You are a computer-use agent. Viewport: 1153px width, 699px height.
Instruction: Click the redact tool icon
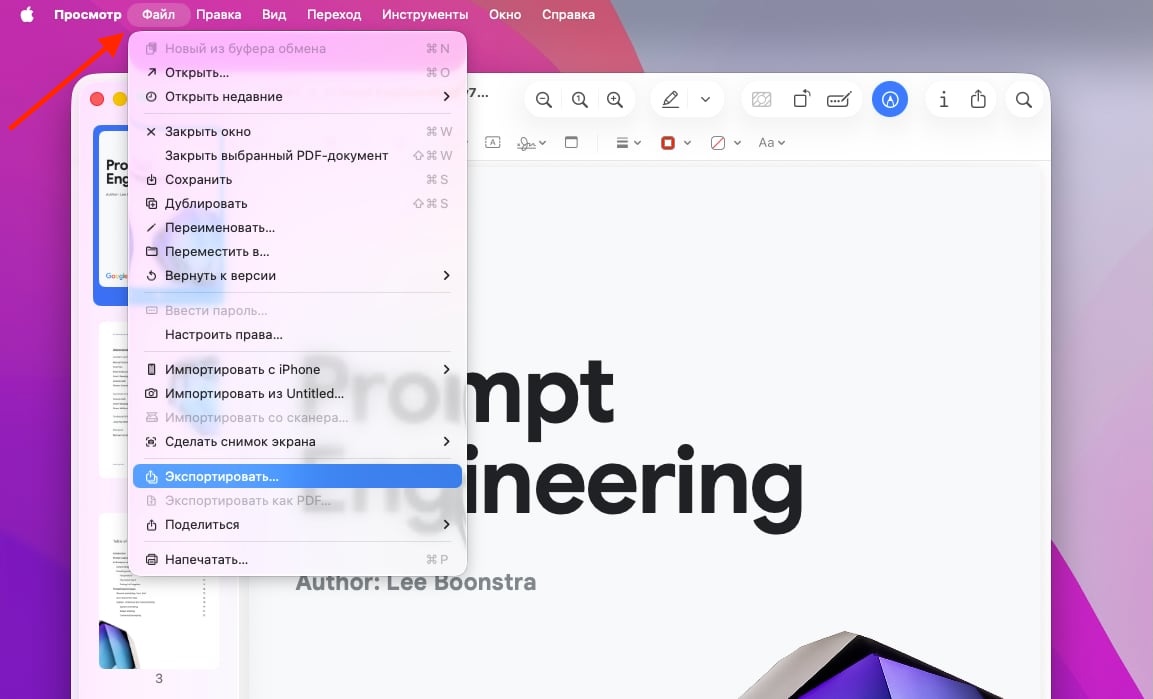tap(762, 99)
